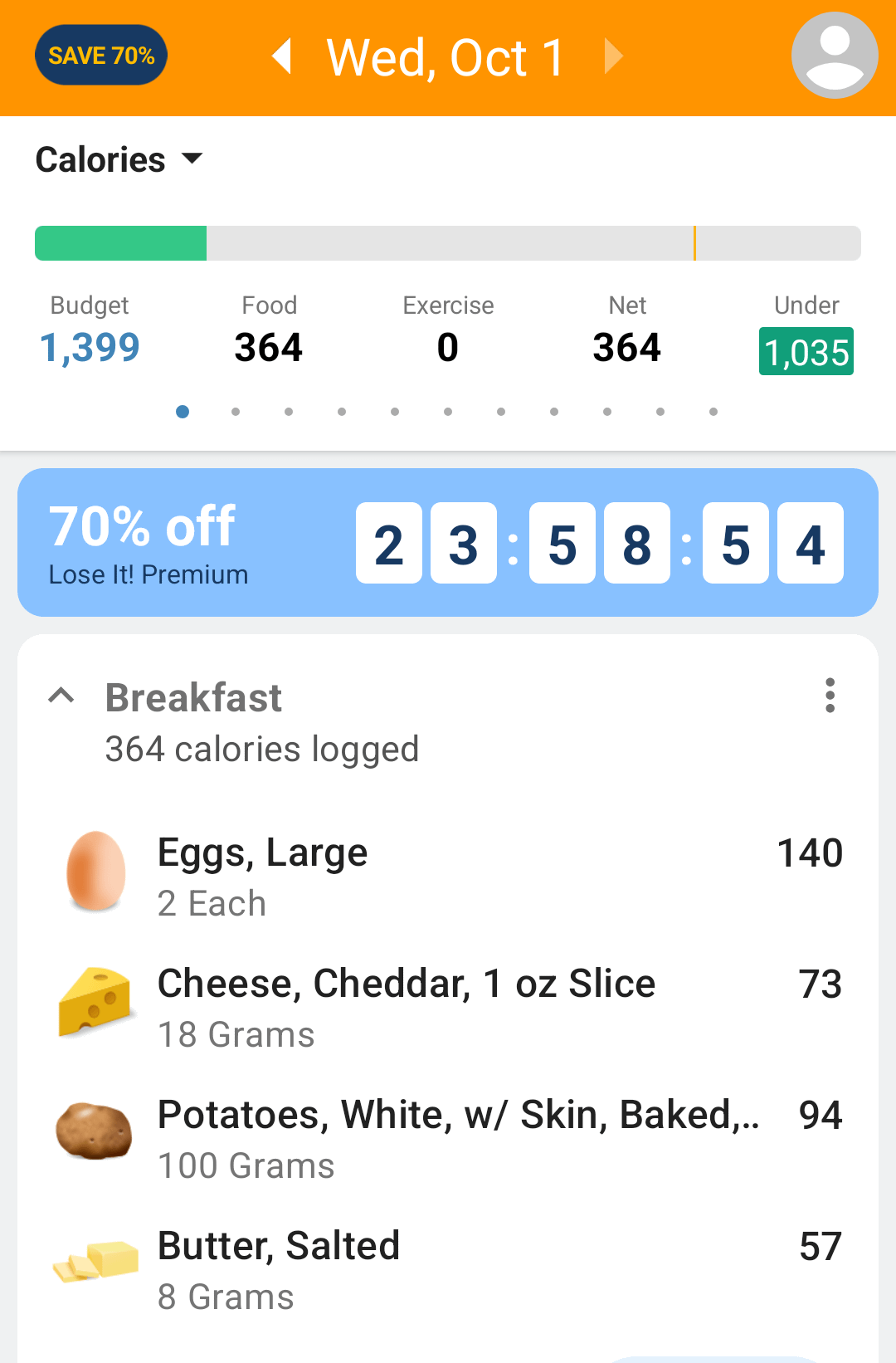Image resolution: width=896 pixels, height=1363 pixels.
Task: Collapse the Breakfast section chevron
Action: 61,696
